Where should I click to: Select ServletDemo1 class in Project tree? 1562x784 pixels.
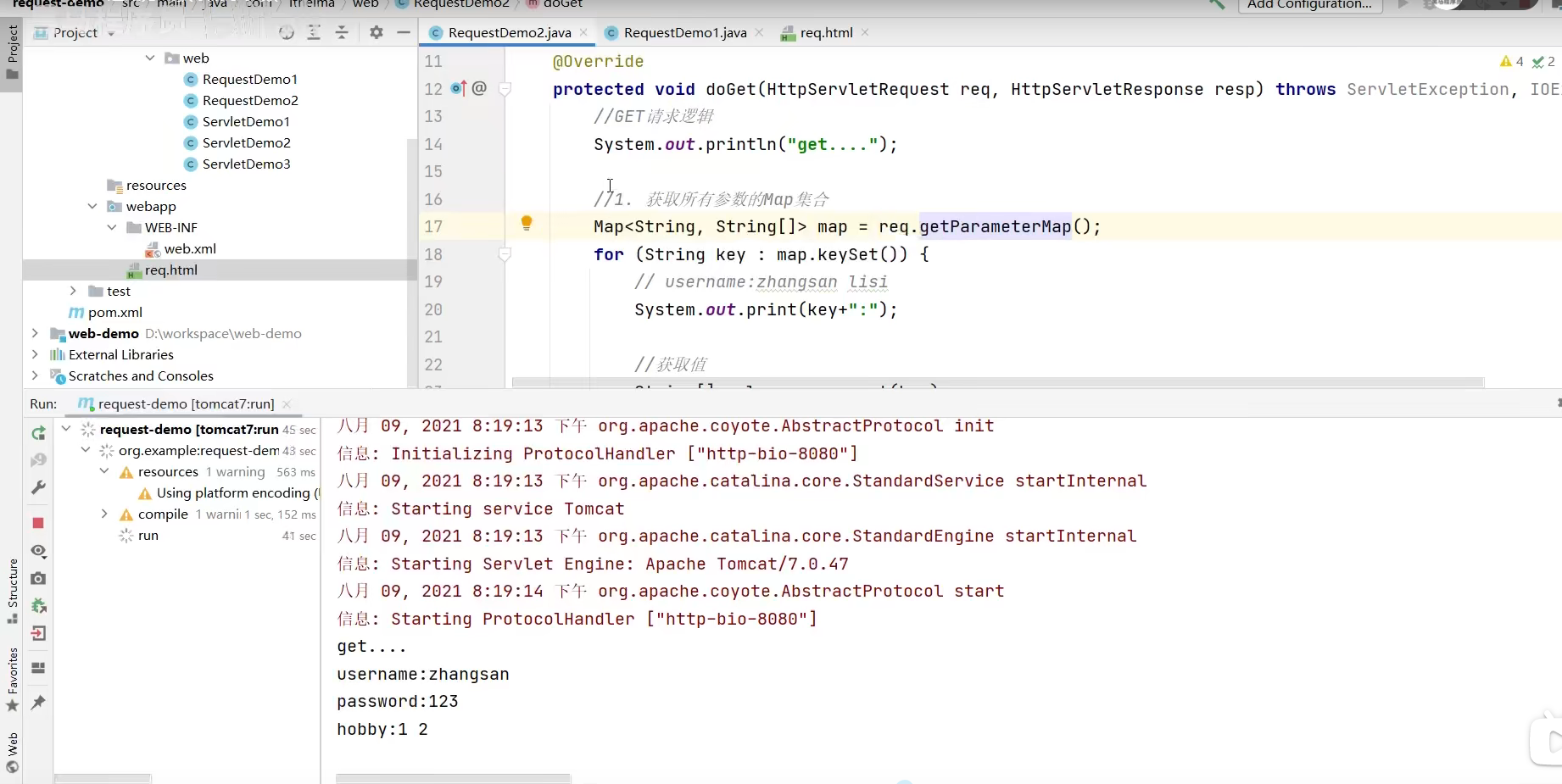click(246, 121)
